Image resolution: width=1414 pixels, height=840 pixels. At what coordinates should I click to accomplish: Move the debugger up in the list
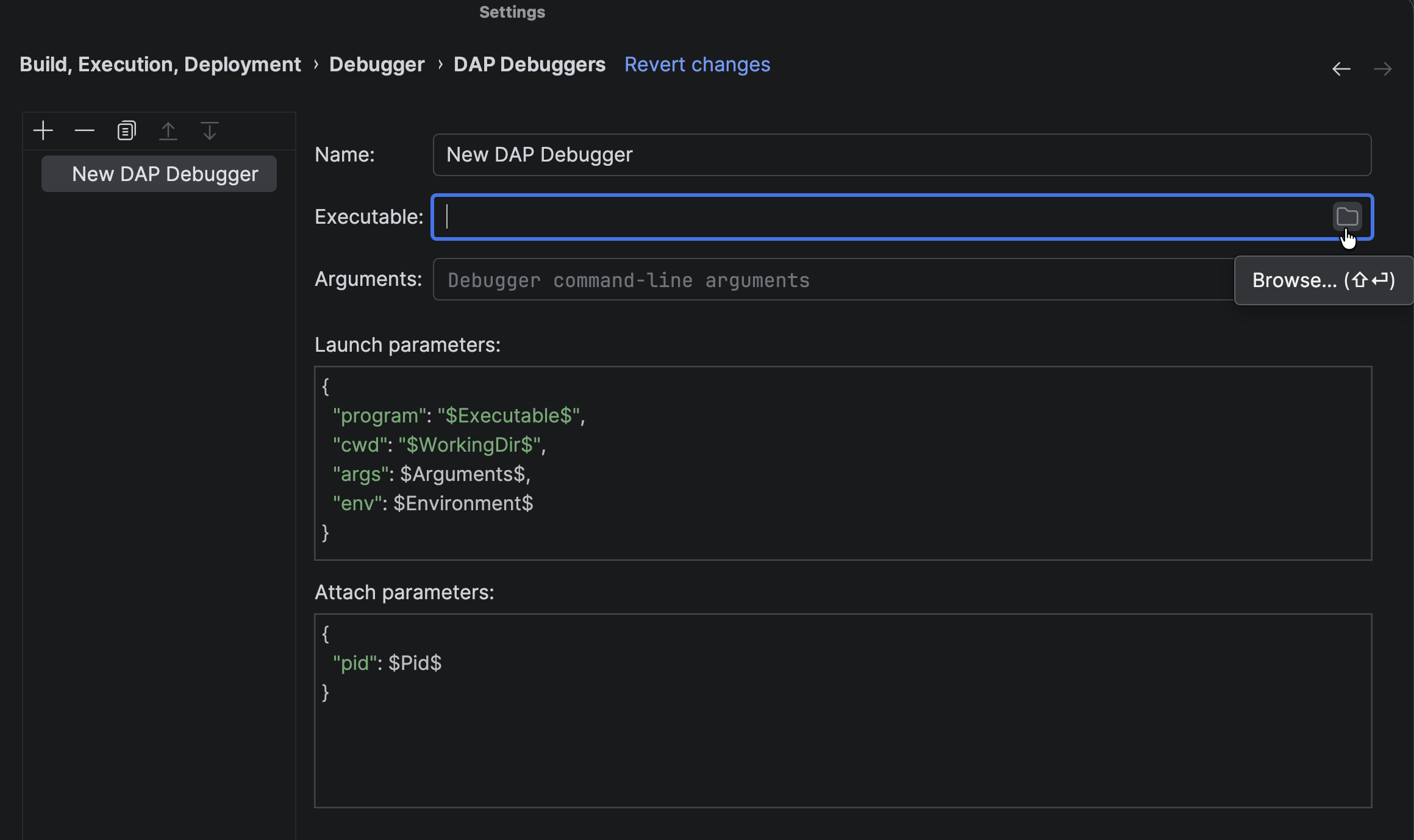point(168,130)
